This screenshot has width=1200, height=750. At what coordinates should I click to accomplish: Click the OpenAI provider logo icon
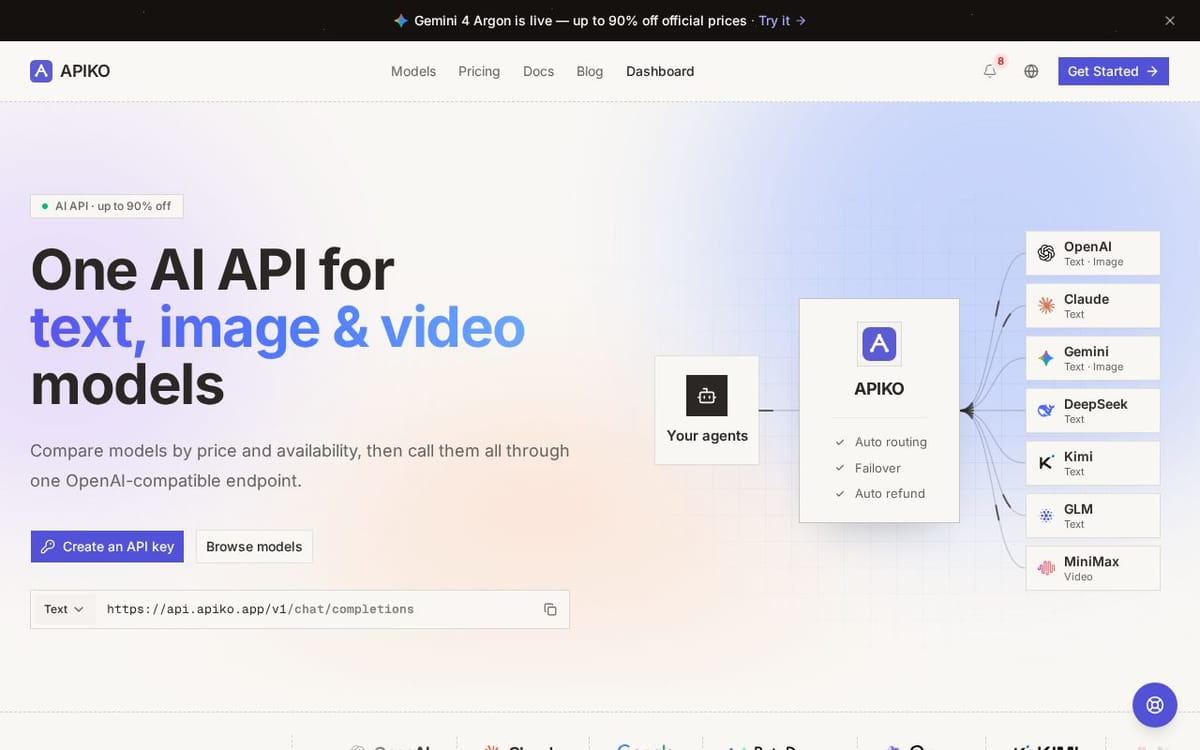[x=1046, y=253]
